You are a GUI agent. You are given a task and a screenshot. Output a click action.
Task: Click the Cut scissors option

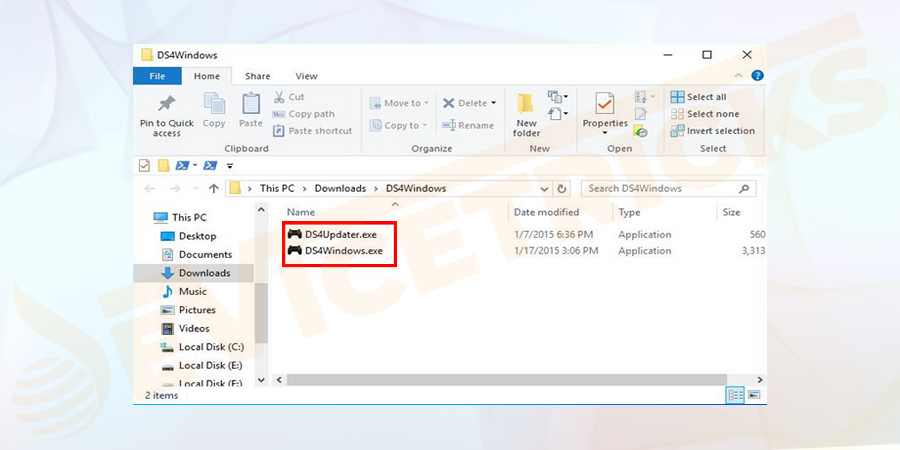pos(289,97)
